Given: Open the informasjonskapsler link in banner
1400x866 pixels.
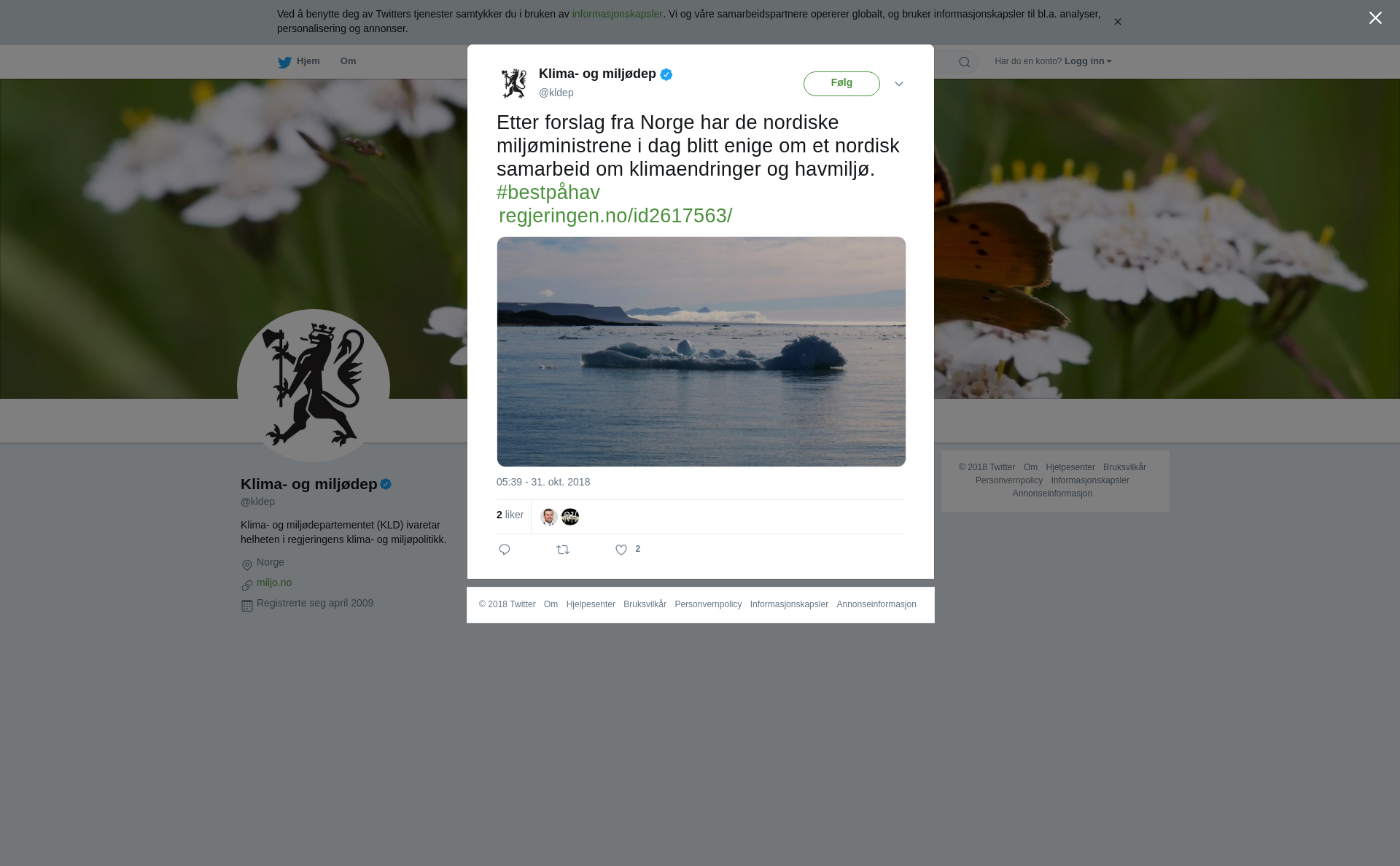Looking at the screenshot, I should pyautogui.click(x=617, y=14).
